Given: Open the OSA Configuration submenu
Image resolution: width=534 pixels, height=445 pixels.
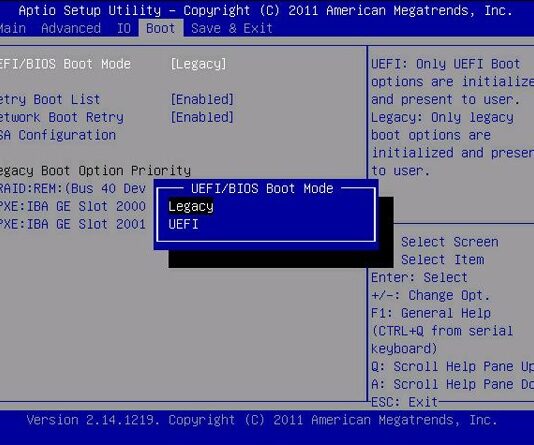Looking at the screenshot, I should (58, 135).
